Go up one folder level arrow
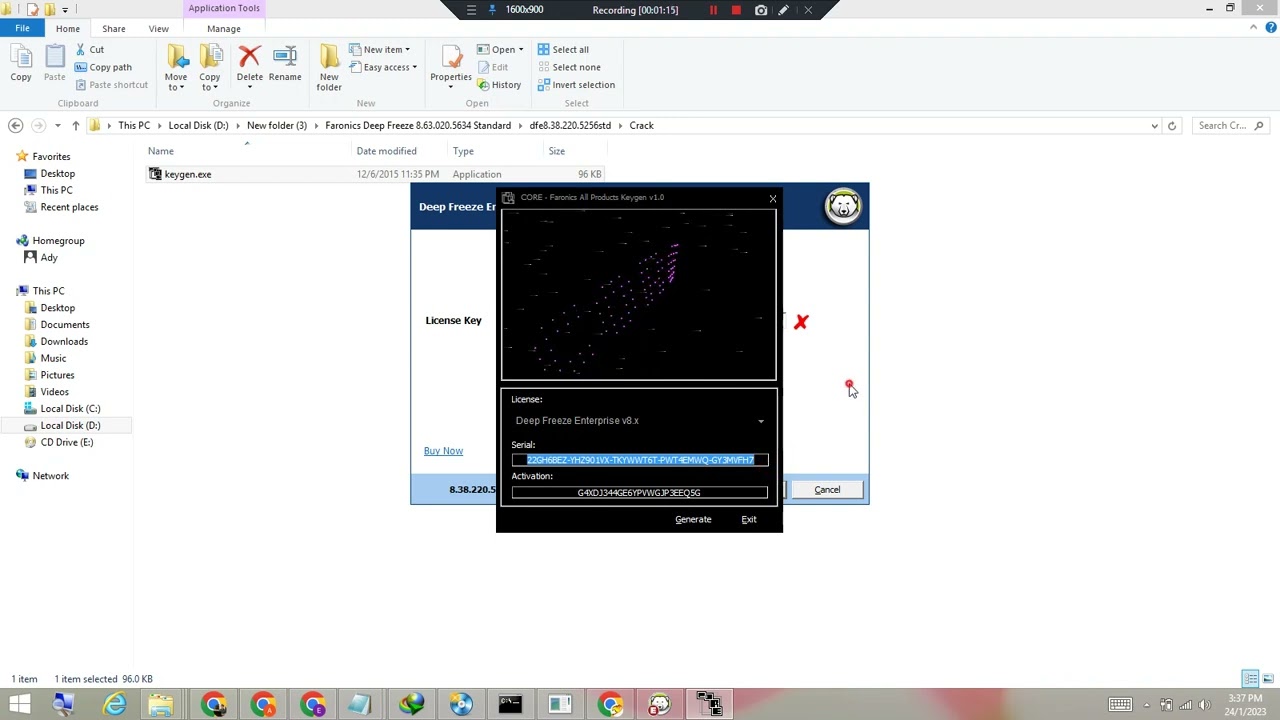1280x720 pixels. [x=75, y=125]
